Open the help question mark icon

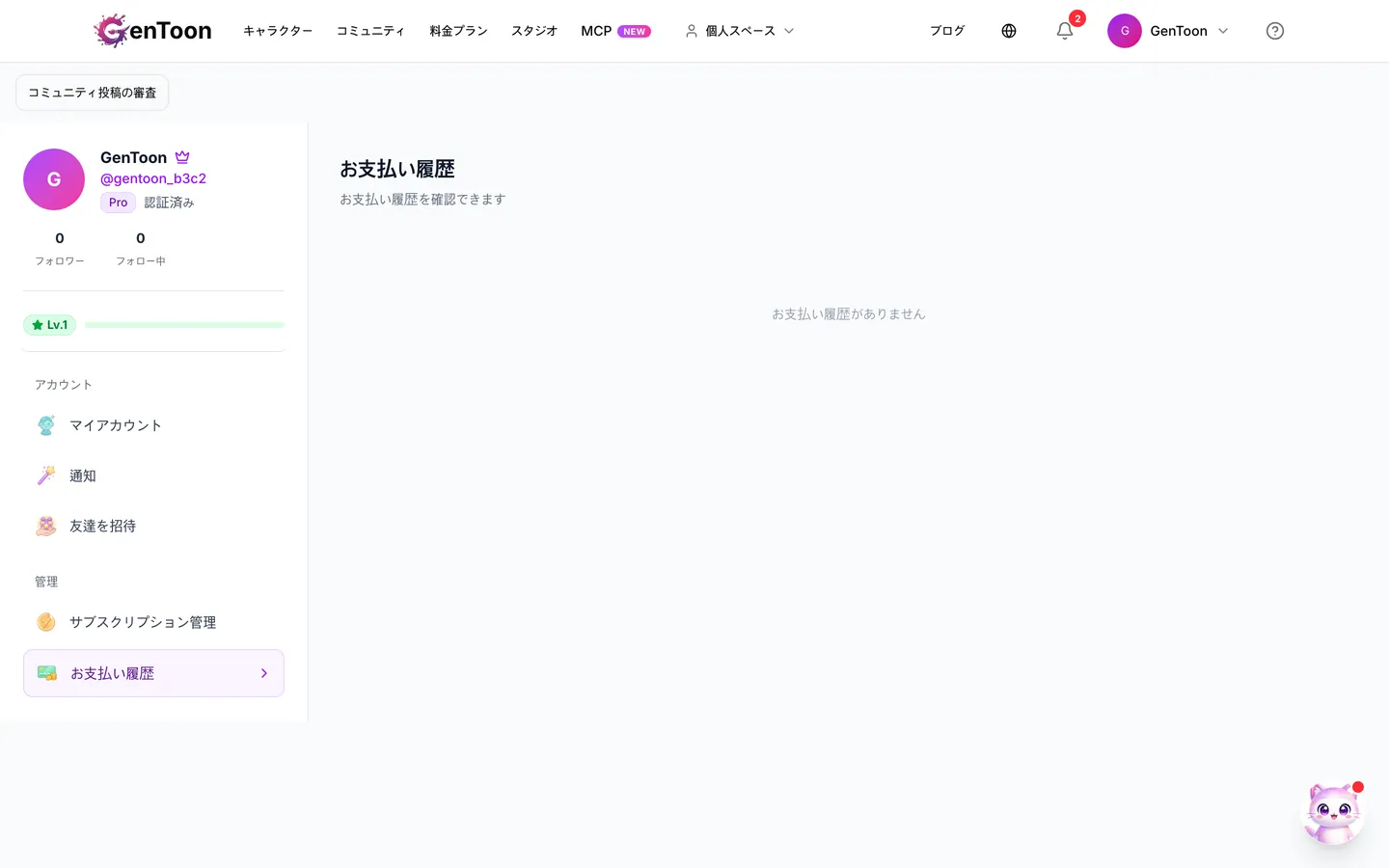click(1275, 31)
